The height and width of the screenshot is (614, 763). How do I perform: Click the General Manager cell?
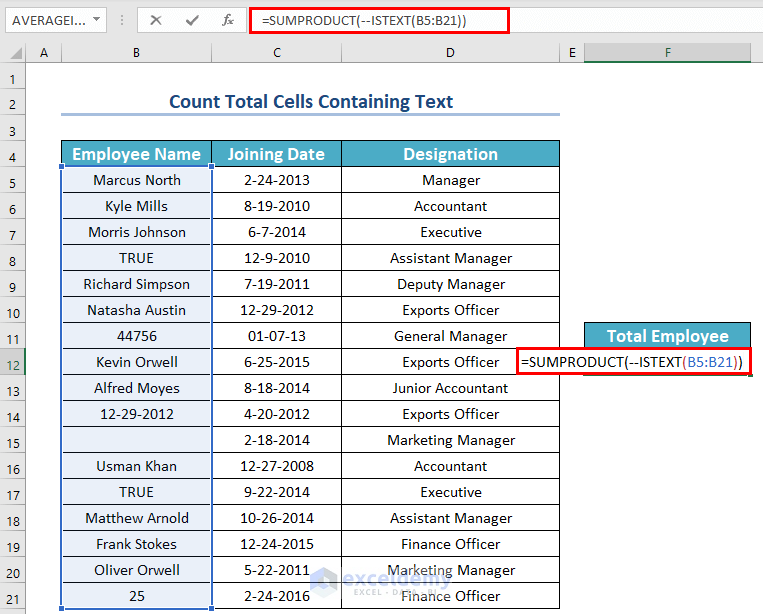450,336
